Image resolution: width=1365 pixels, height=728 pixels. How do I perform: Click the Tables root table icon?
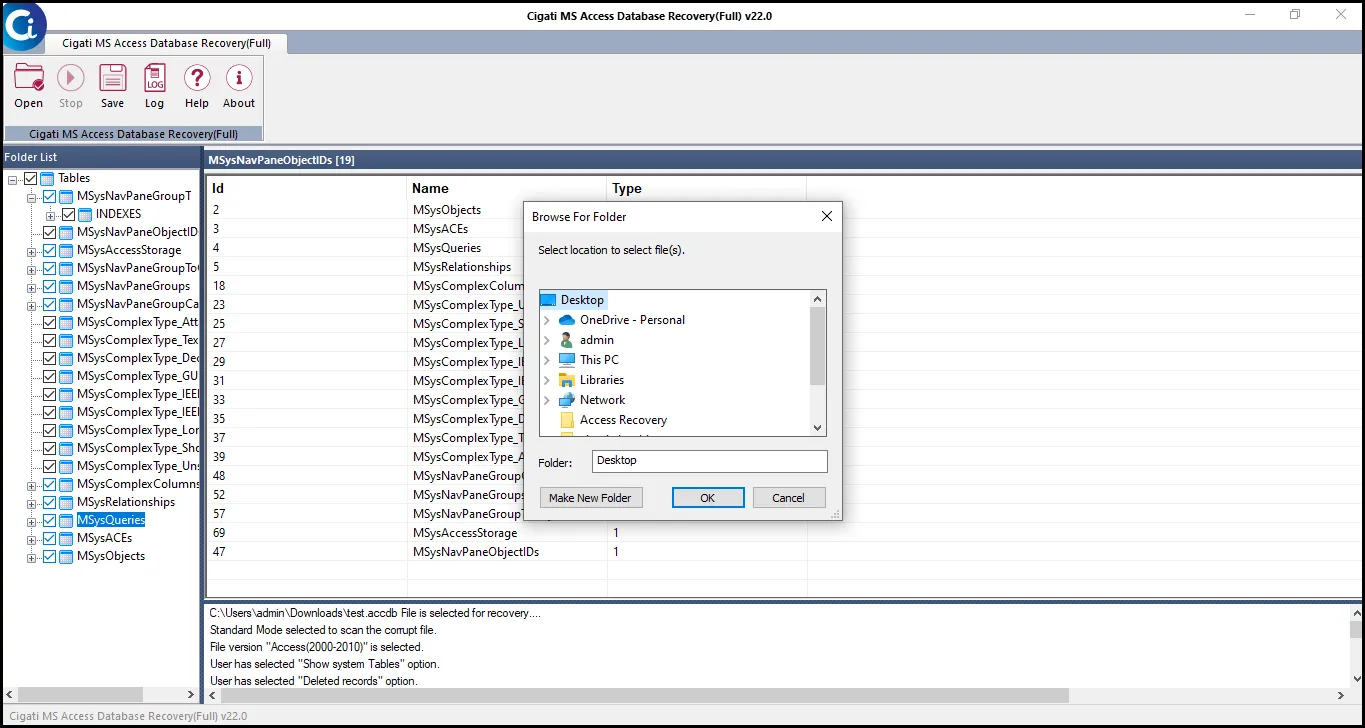(x=47, y=178)
